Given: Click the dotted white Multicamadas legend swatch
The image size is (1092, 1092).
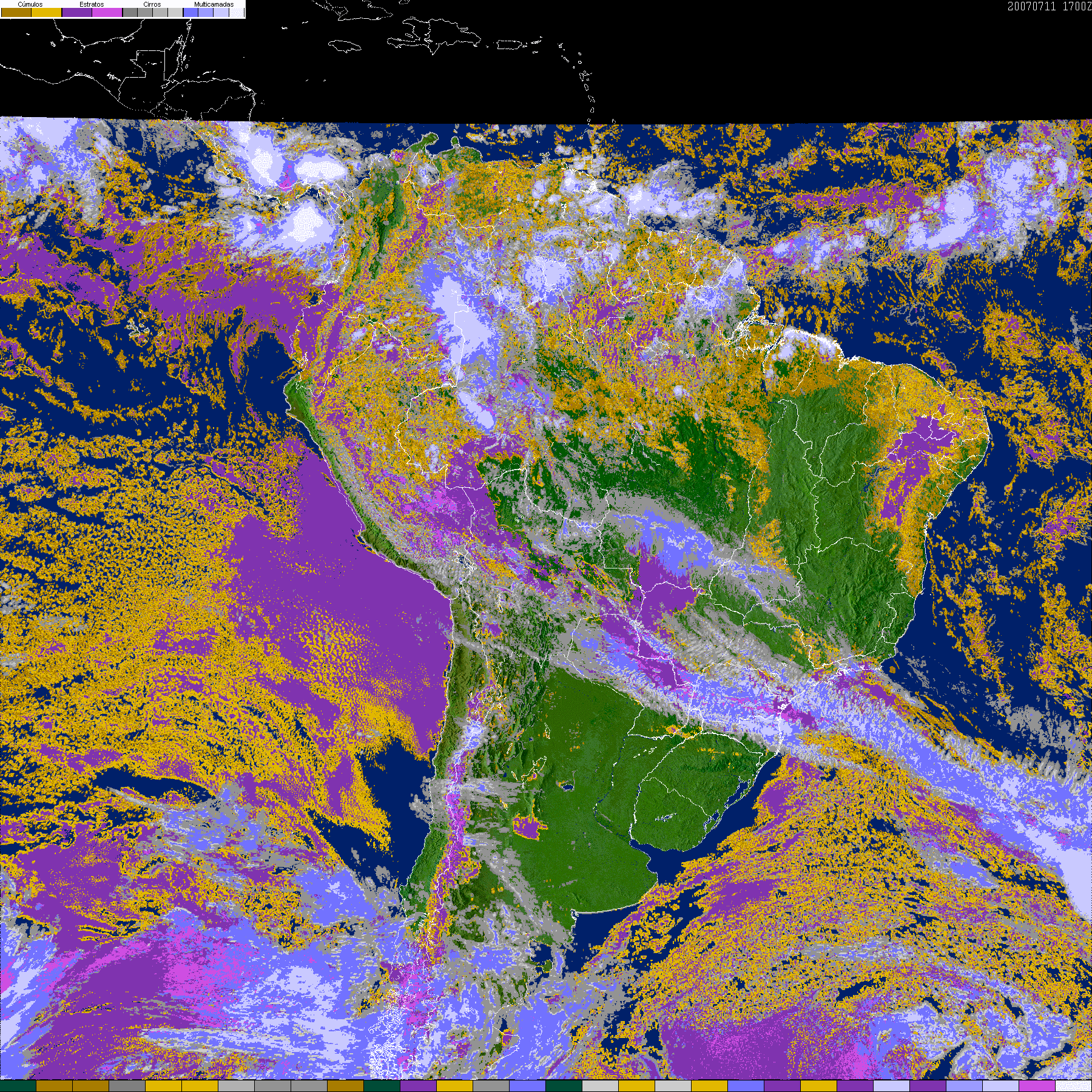Looking at the screenshot, I should pos(236,12).
